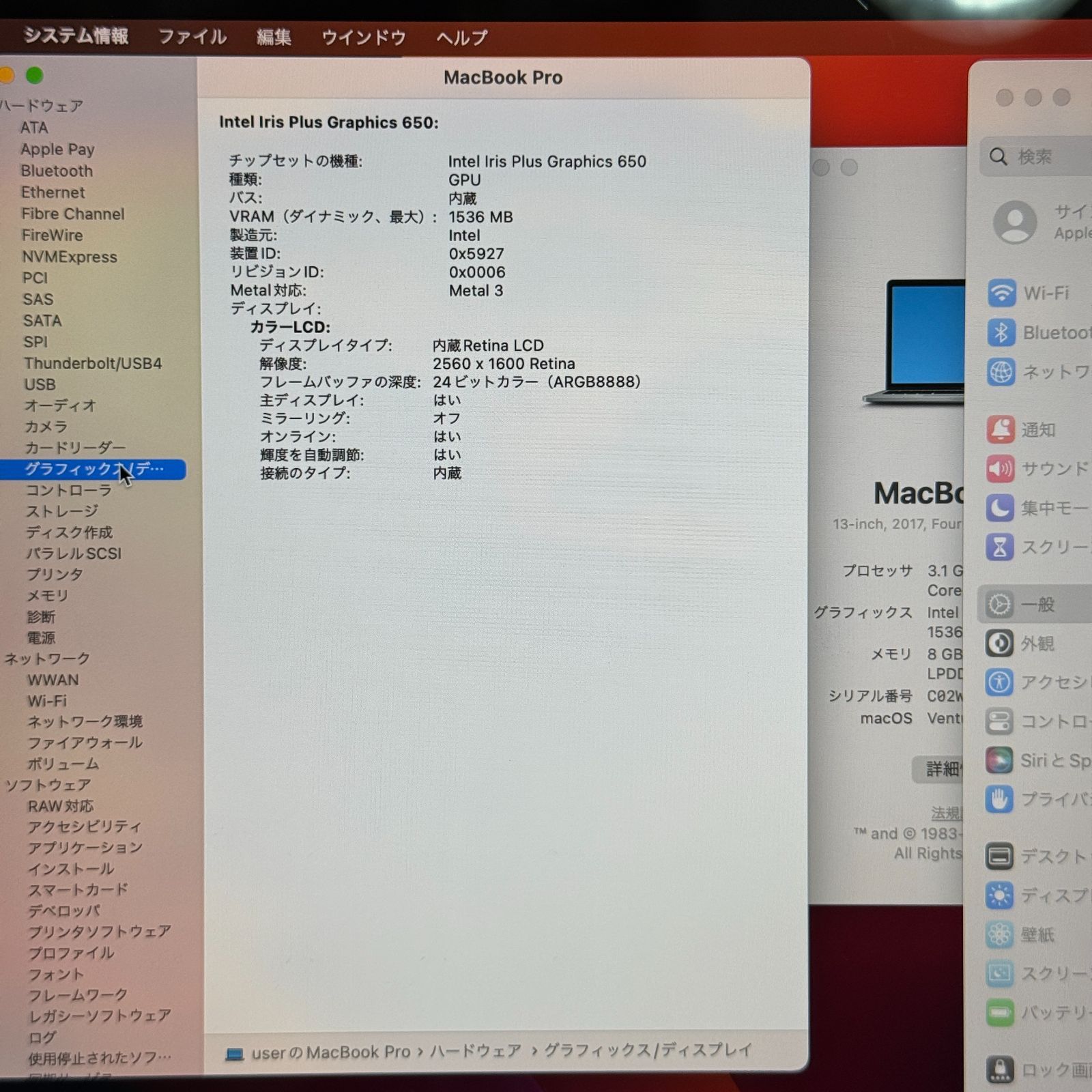Select NVMExpress in the sidebar
This screenshot has width=1092, height=1092.
[70, 257]
